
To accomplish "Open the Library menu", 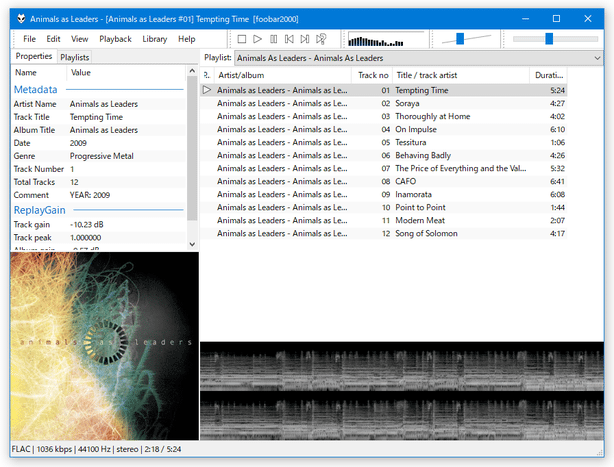I will [155, 39].
